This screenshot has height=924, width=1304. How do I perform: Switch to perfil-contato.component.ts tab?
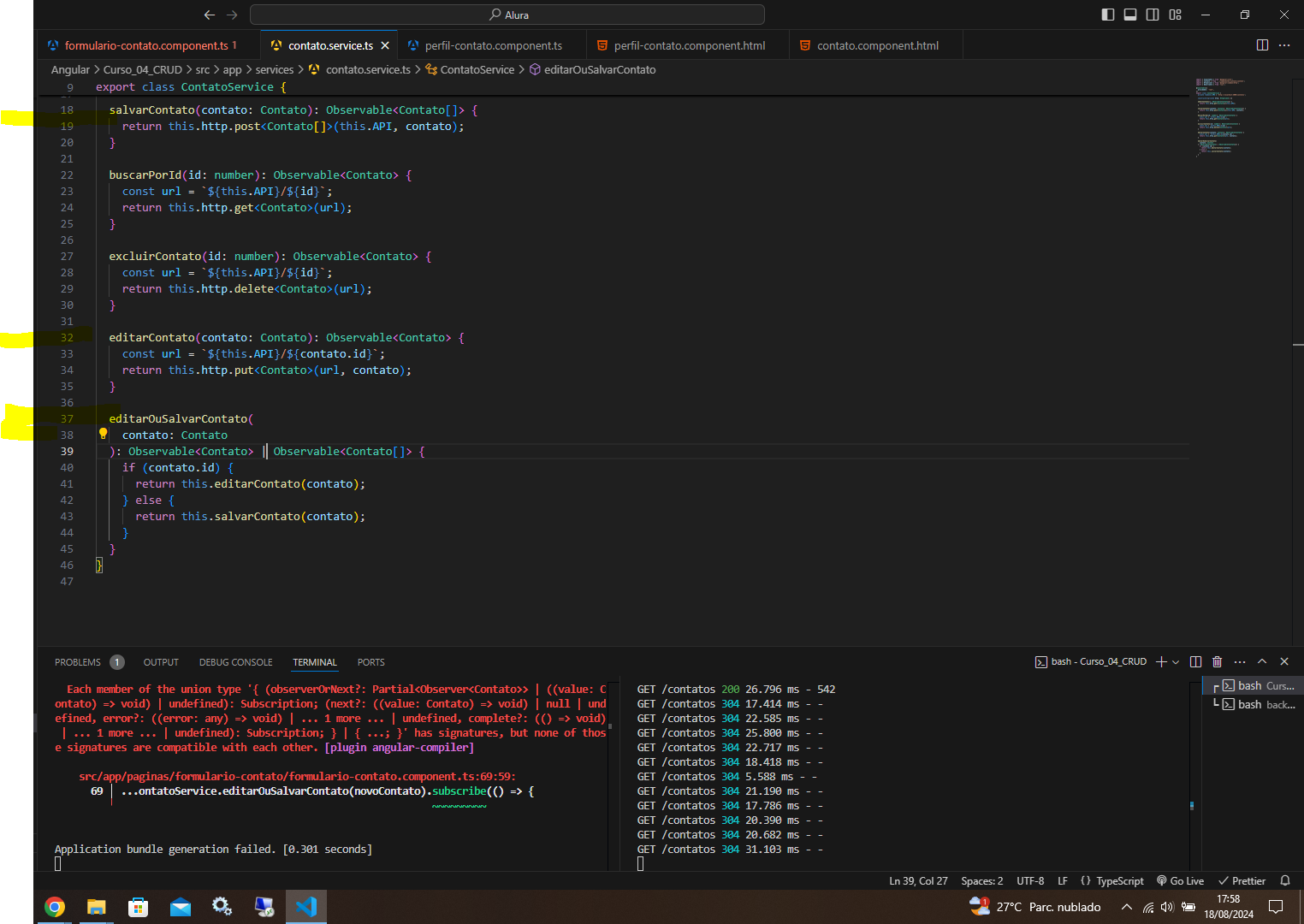[x=493, y=45]
